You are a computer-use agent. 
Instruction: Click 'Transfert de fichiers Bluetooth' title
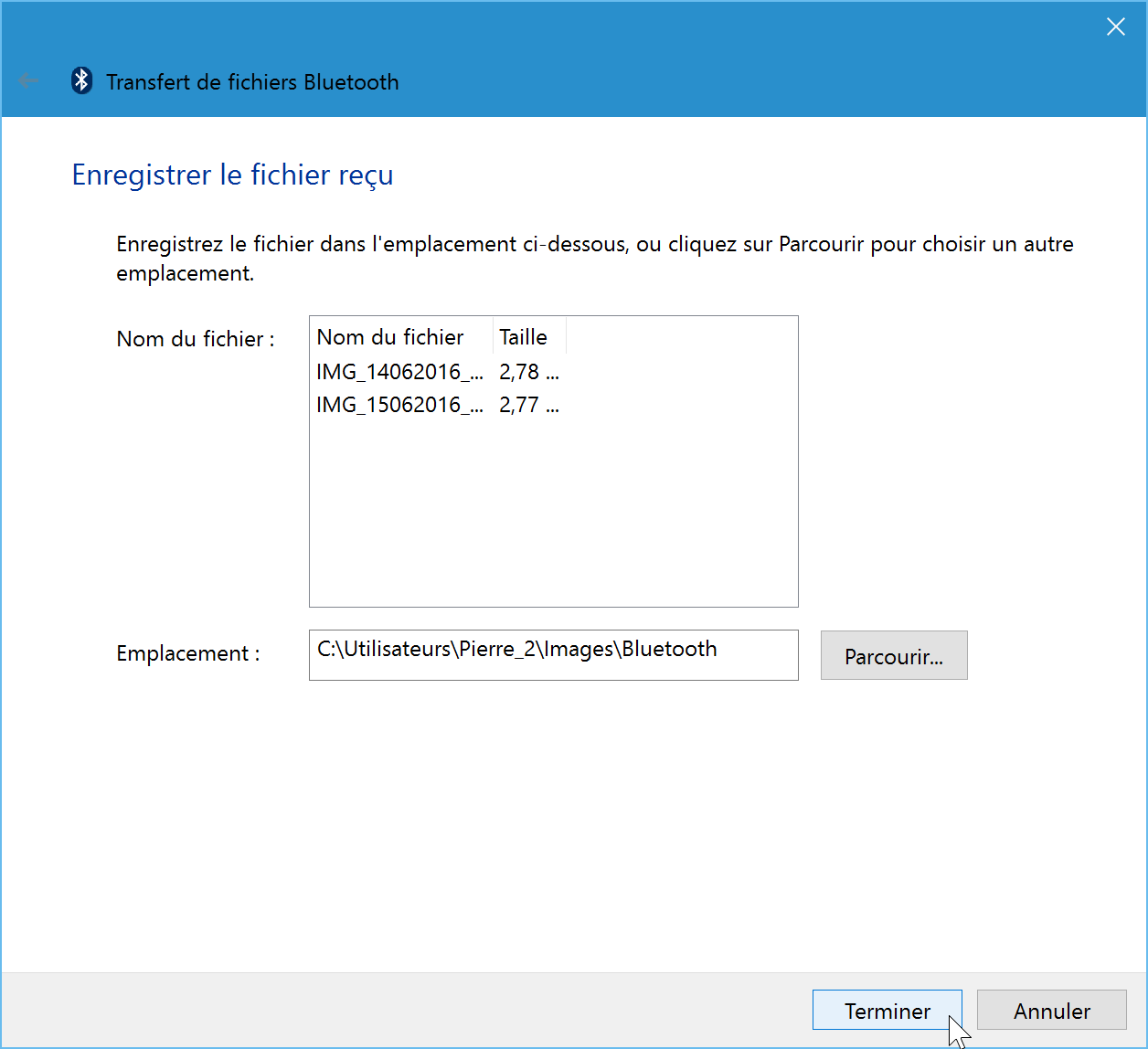pyautogui.click(x=252, y=82)
